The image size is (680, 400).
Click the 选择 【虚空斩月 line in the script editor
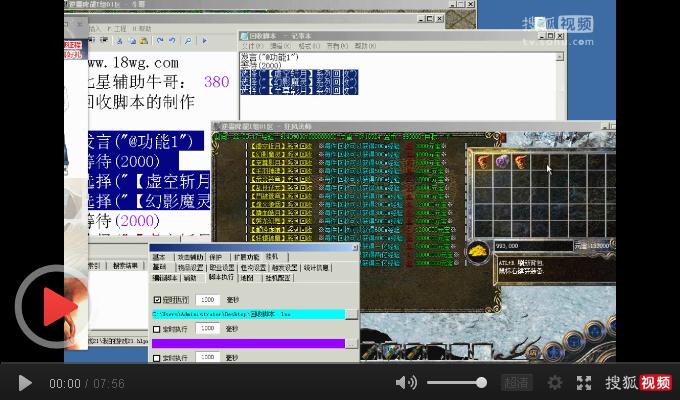point(149,180)
